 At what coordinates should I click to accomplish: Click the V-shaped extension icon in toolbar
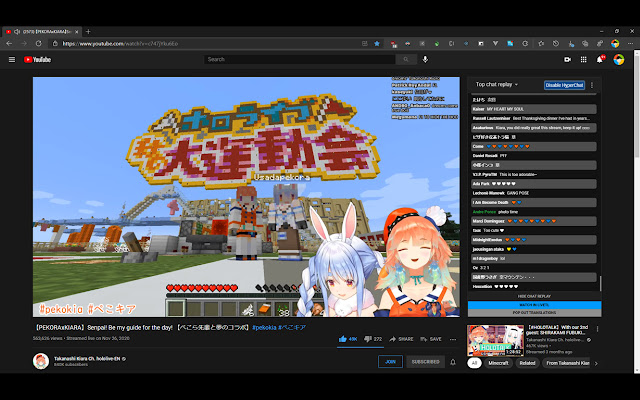(x=496, y=43)
